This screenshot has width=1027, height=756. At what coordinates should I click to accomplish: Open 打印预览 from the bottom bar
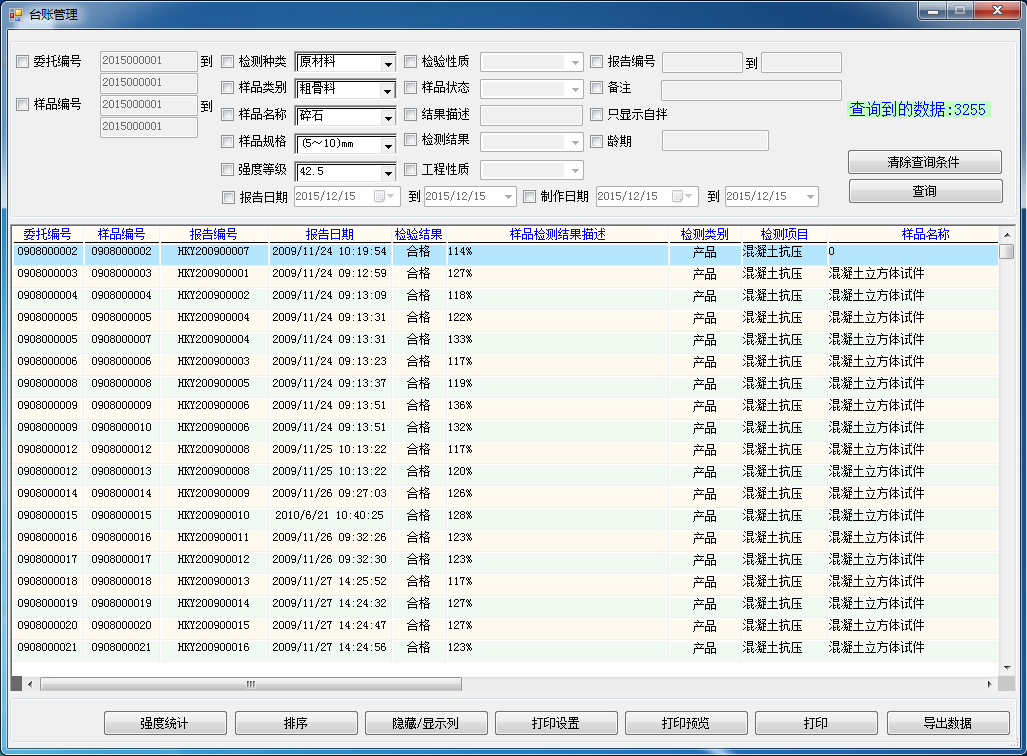click(686, 723)
